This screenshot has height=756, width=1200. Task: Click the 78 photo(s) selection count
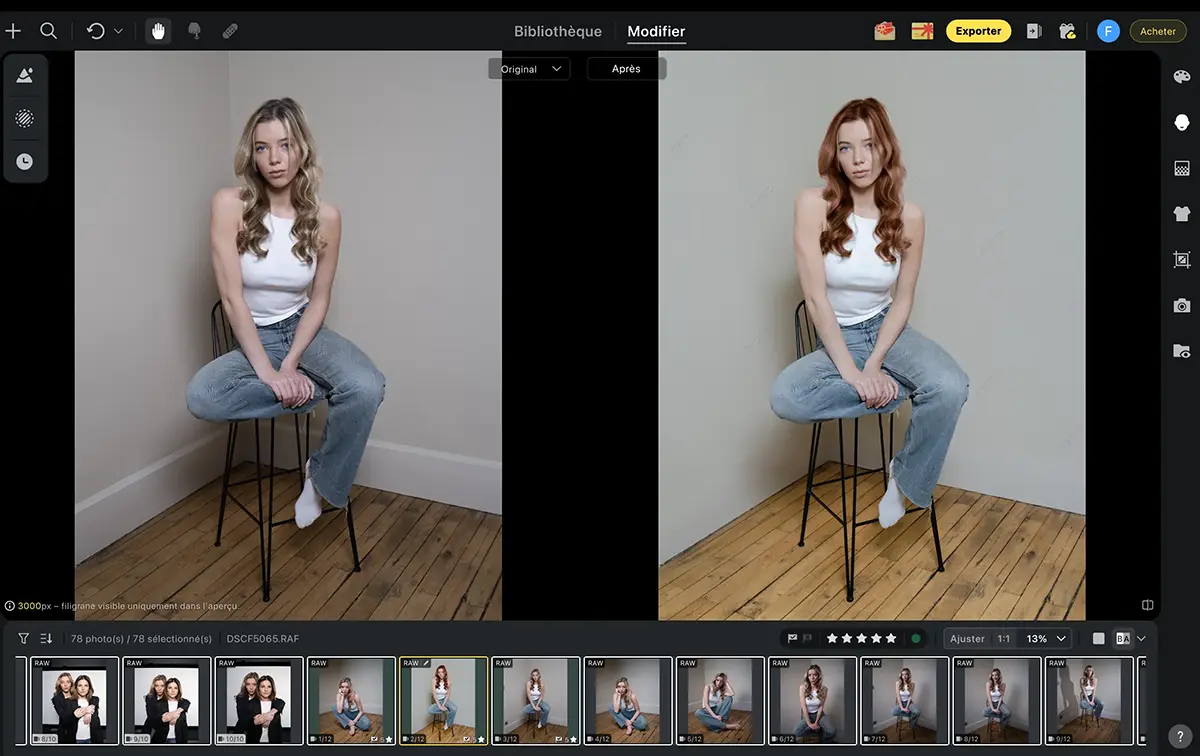(141, 639)
